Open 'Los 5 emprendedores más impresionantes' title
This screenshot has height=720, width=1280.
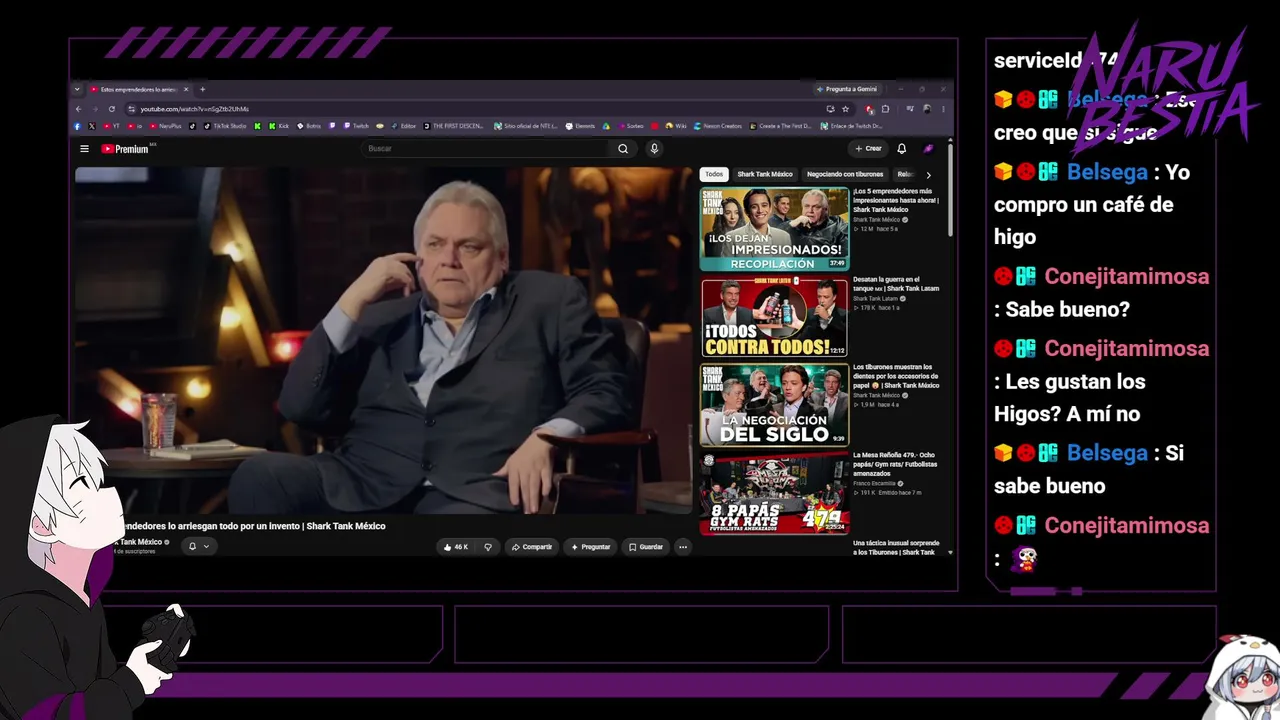pyautogui.click(x=896, y=200)
